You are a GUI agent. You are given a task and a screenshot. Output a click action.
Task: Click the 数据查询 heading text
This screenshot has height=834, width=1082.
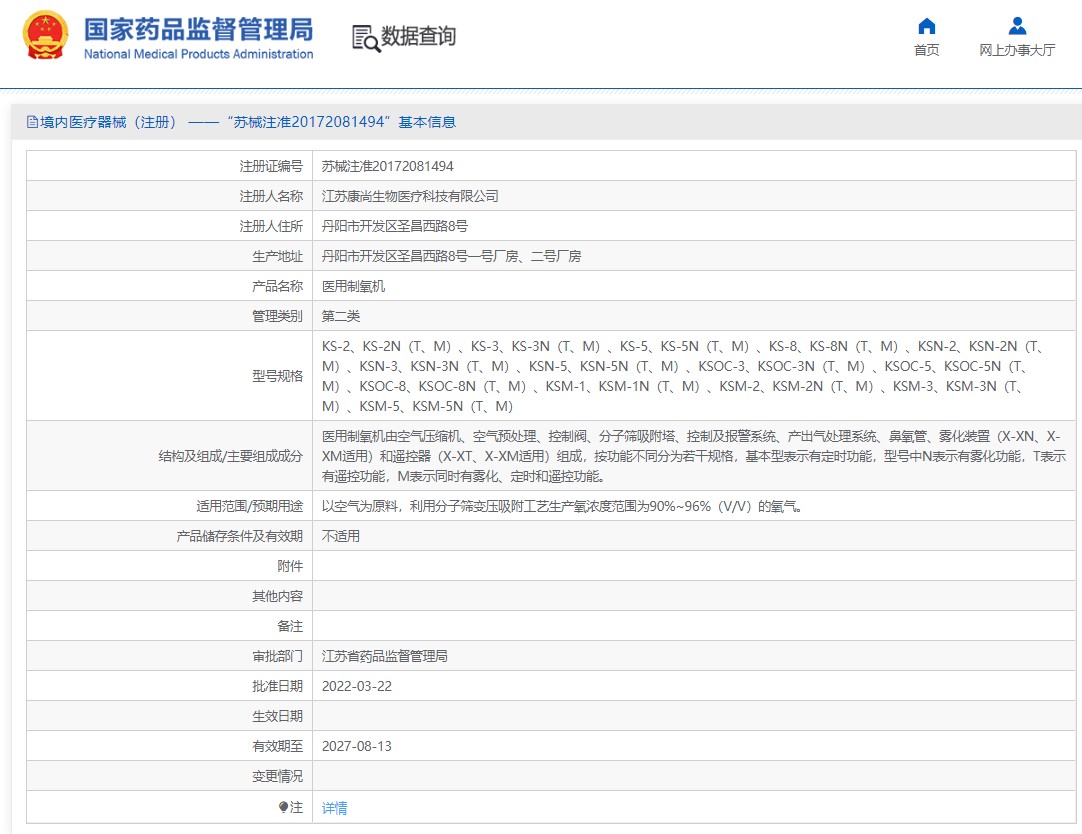click(x=419, y=36)
